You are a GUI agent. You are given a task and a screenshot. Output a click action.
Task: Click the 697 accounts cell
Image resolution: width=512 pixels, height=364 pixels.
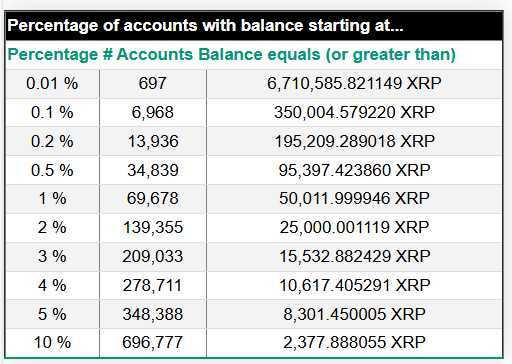click(153, 83)
